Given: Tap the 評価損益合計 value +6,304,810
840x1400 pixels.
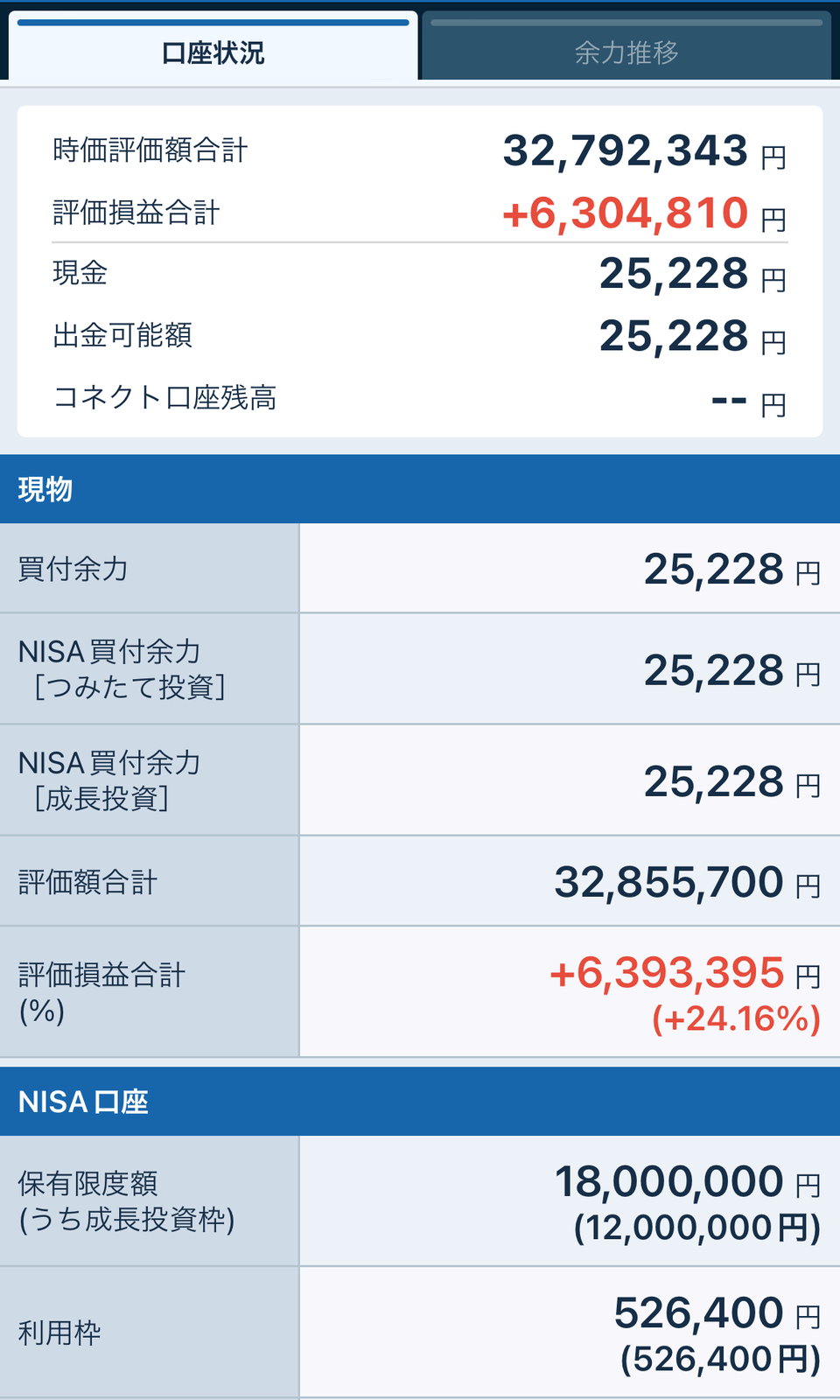Looking at the screenshot, I should (625, 213).
